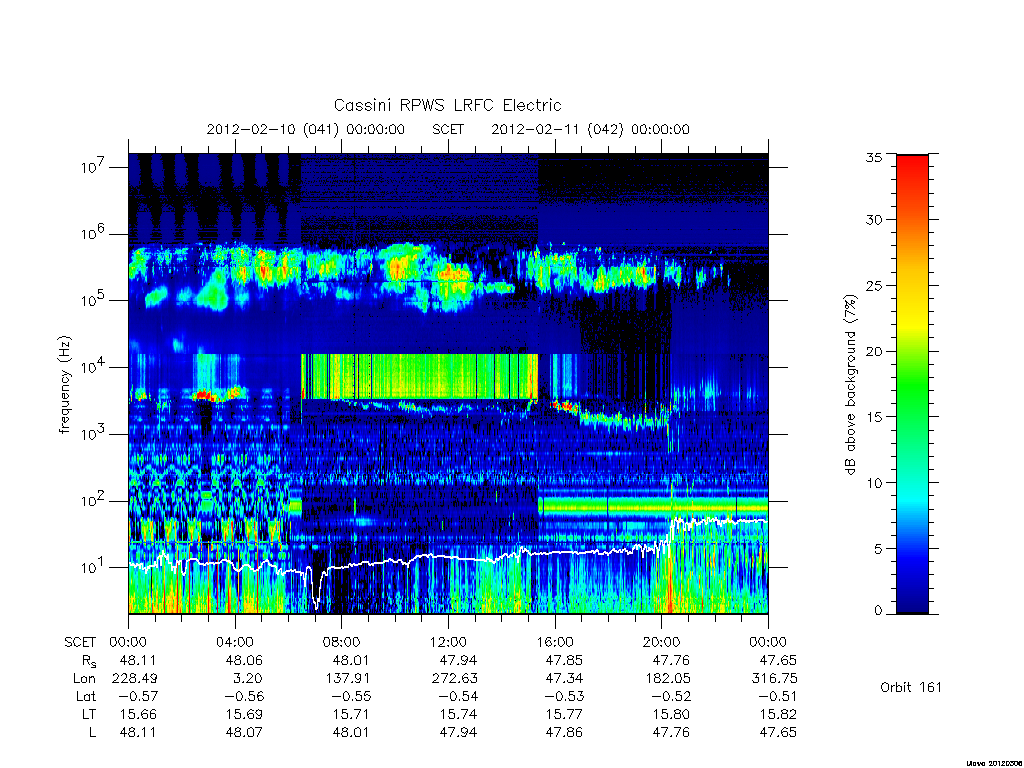Click longitude value 228.49
The image size is (1024, 768).
[135, 679]
